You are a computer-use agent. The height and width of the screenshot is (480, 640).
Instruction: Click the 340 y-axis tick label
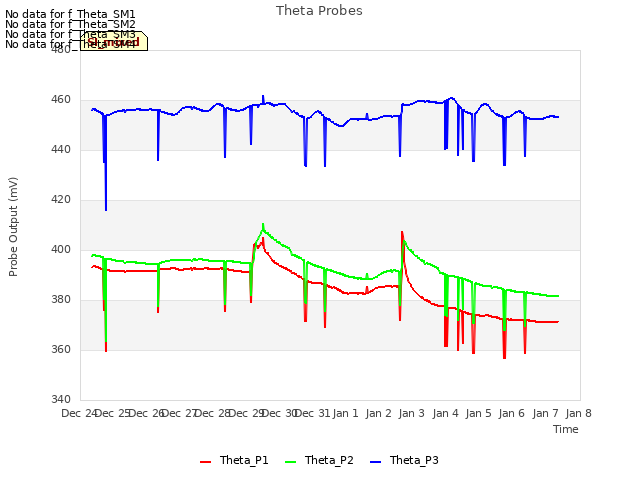coord(61,399)
